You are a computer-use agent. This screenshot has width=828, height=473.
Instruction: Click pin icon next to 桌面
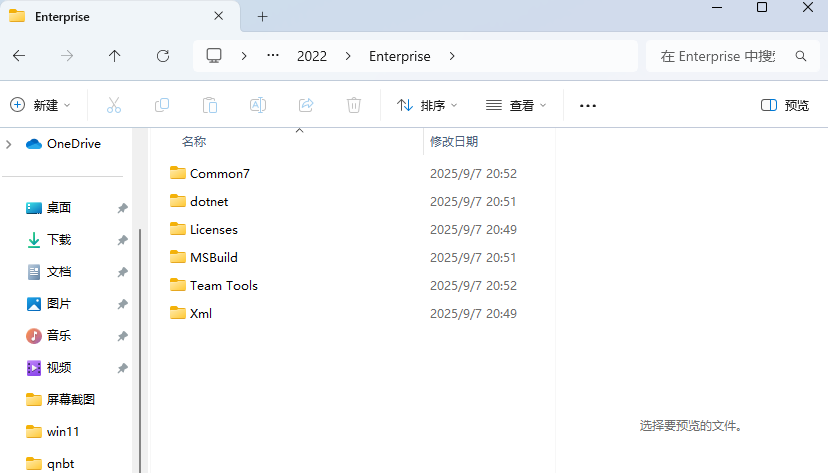(x=123, y=208)
